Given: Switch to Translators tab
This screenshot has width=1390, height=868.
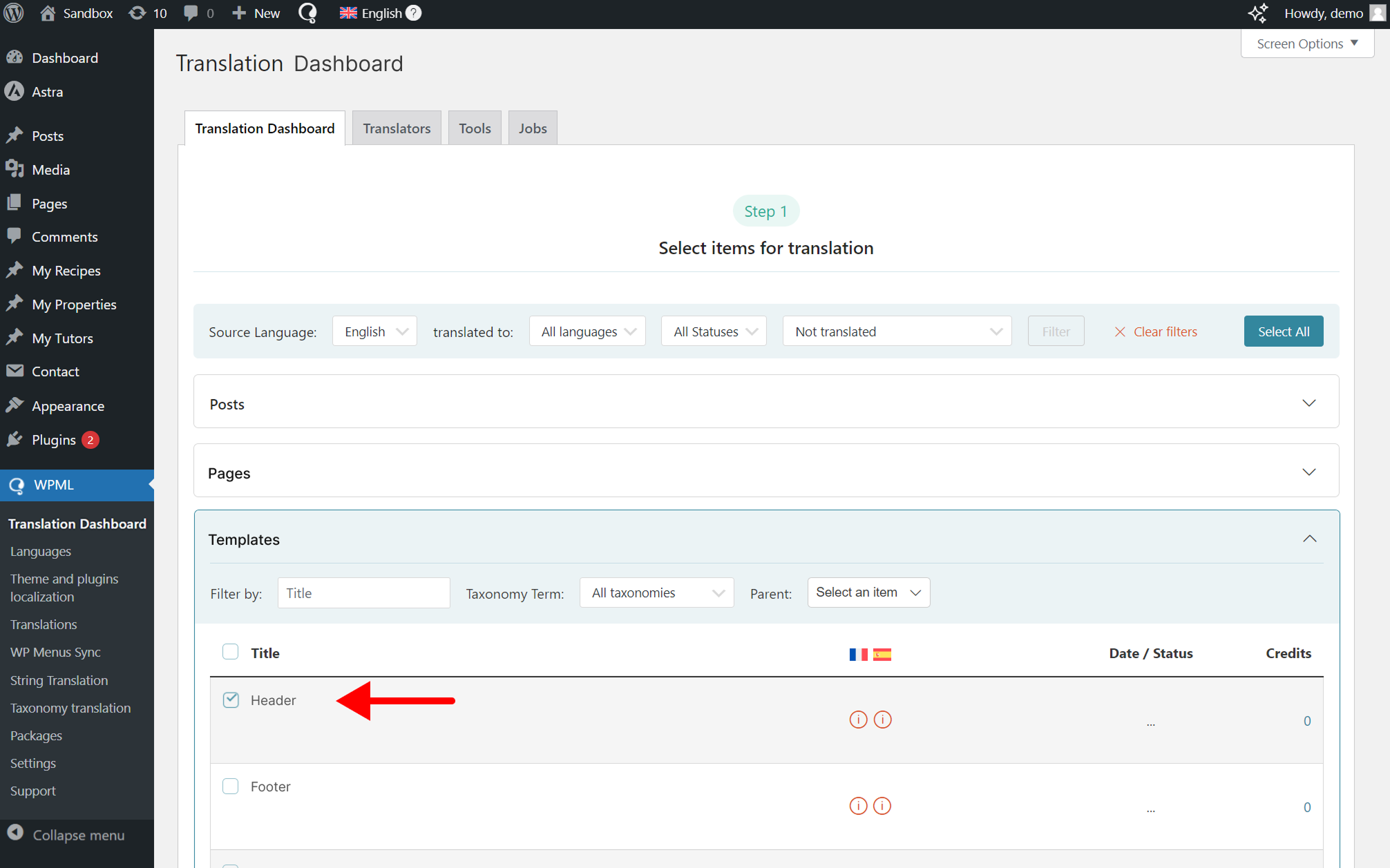Looking at the screenshot, I should 397,128.
